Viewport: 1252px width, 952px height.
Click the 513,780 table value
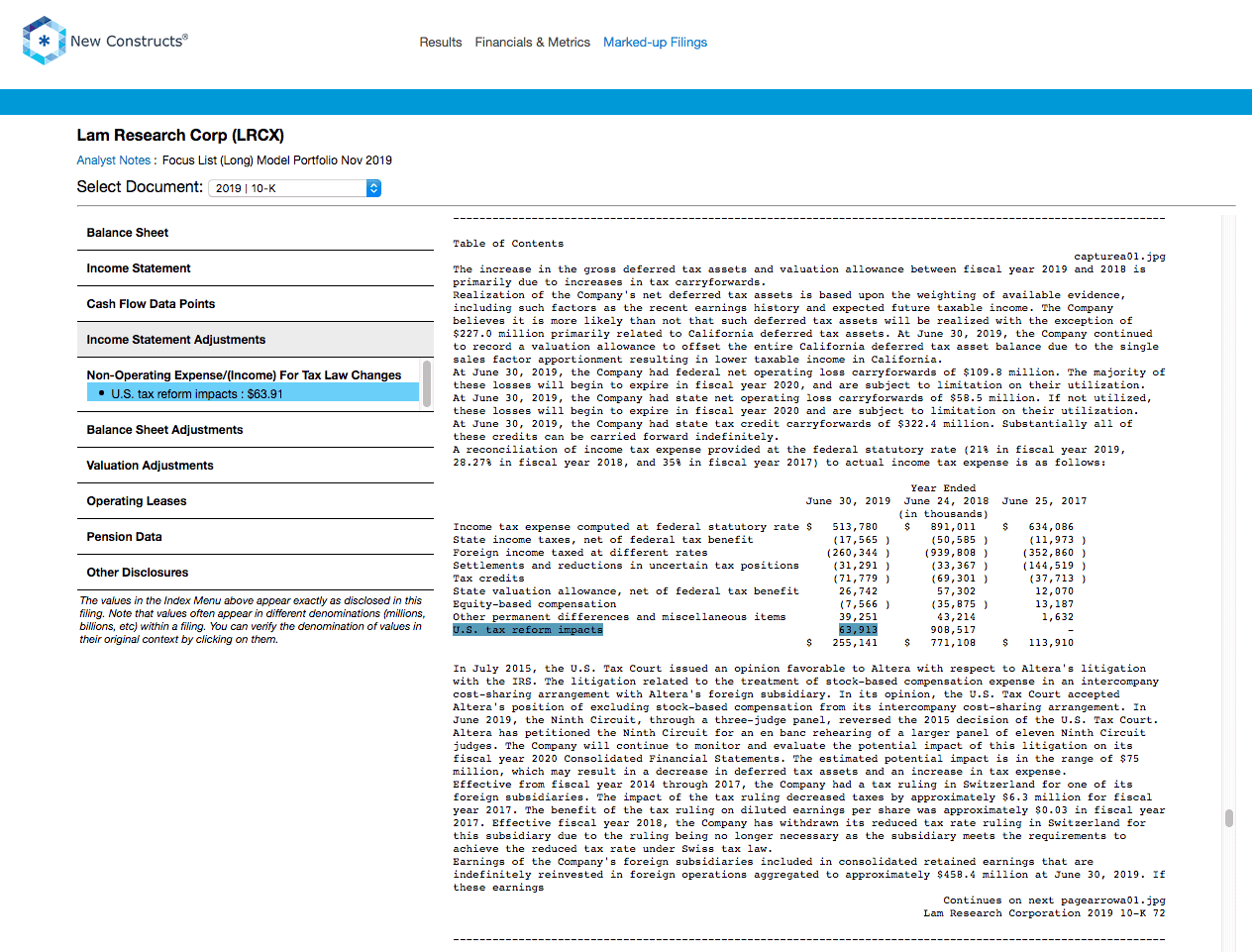[855, 527]
